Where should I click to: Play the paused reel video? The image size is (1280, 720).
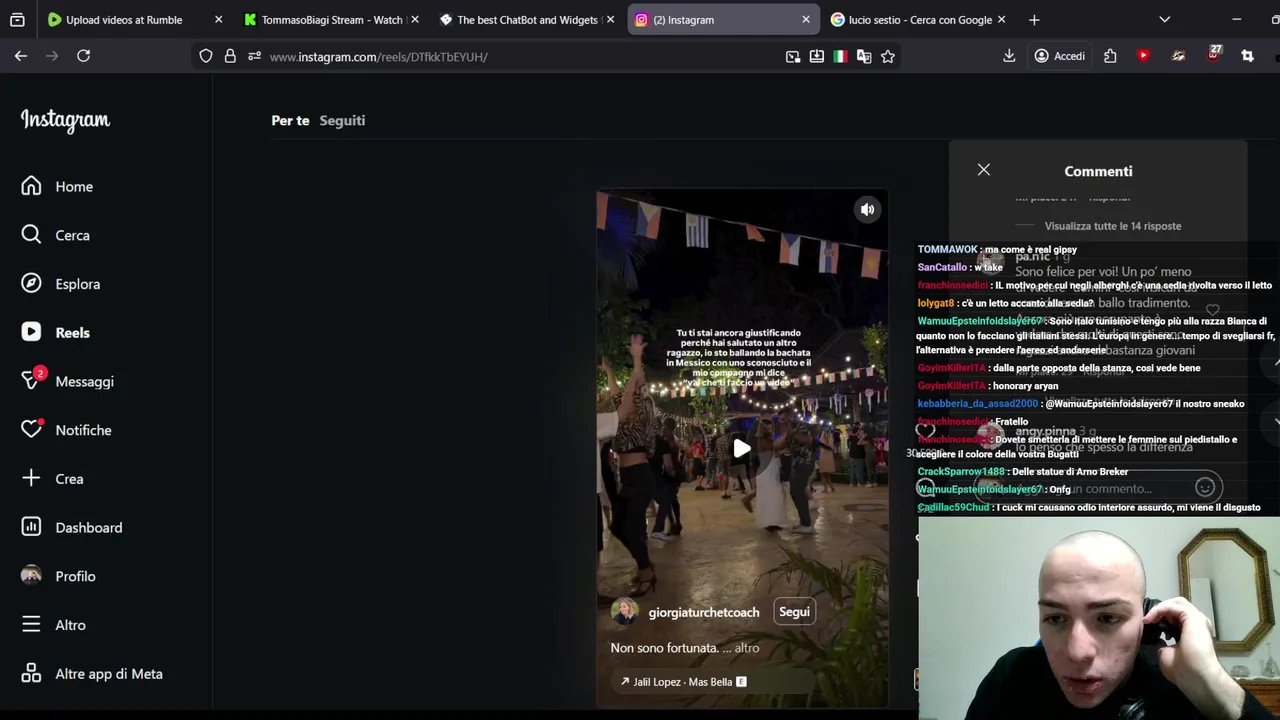coord(741,449)
